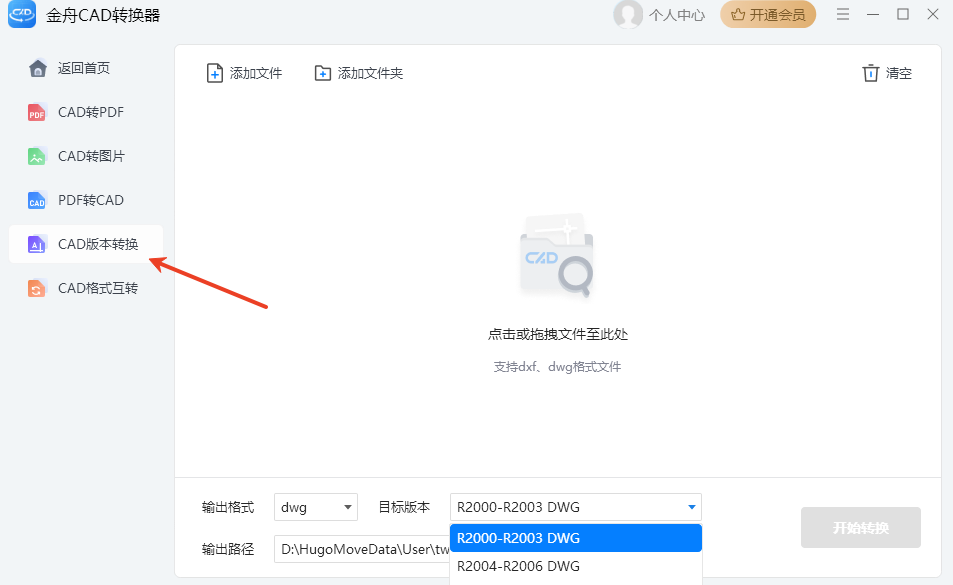Go back via 返回首页 home item

tap(86, 68)
